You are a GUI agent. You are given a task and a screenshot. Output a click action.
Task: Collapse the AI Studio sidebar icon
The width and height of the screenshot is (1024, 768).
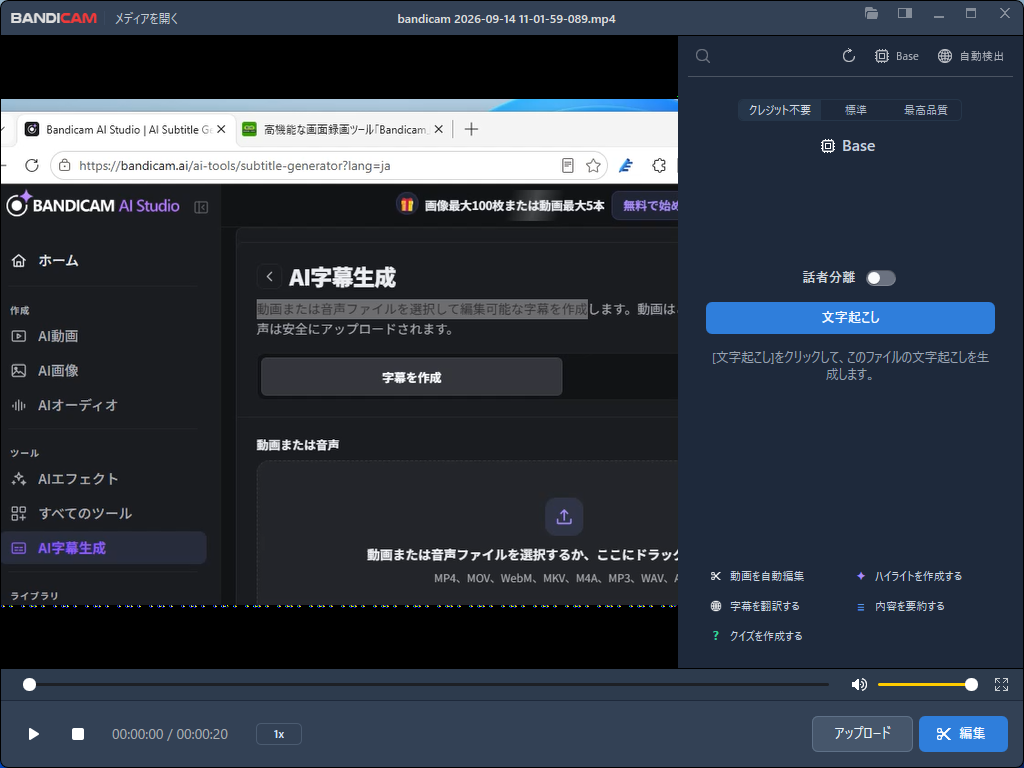click(201, 207)
